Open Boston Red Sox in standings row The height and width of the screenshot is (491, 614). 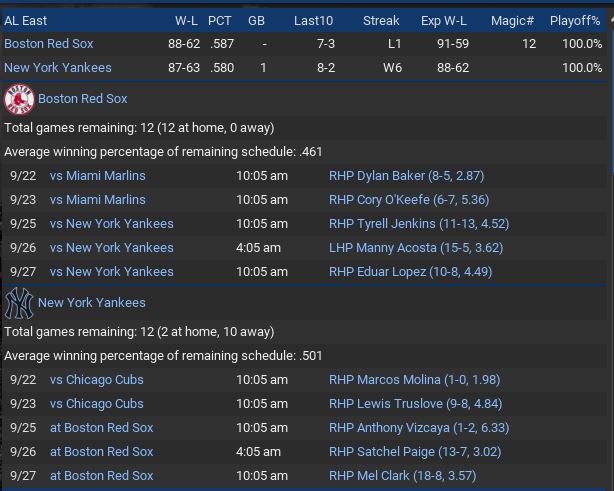tap(49, 44)
